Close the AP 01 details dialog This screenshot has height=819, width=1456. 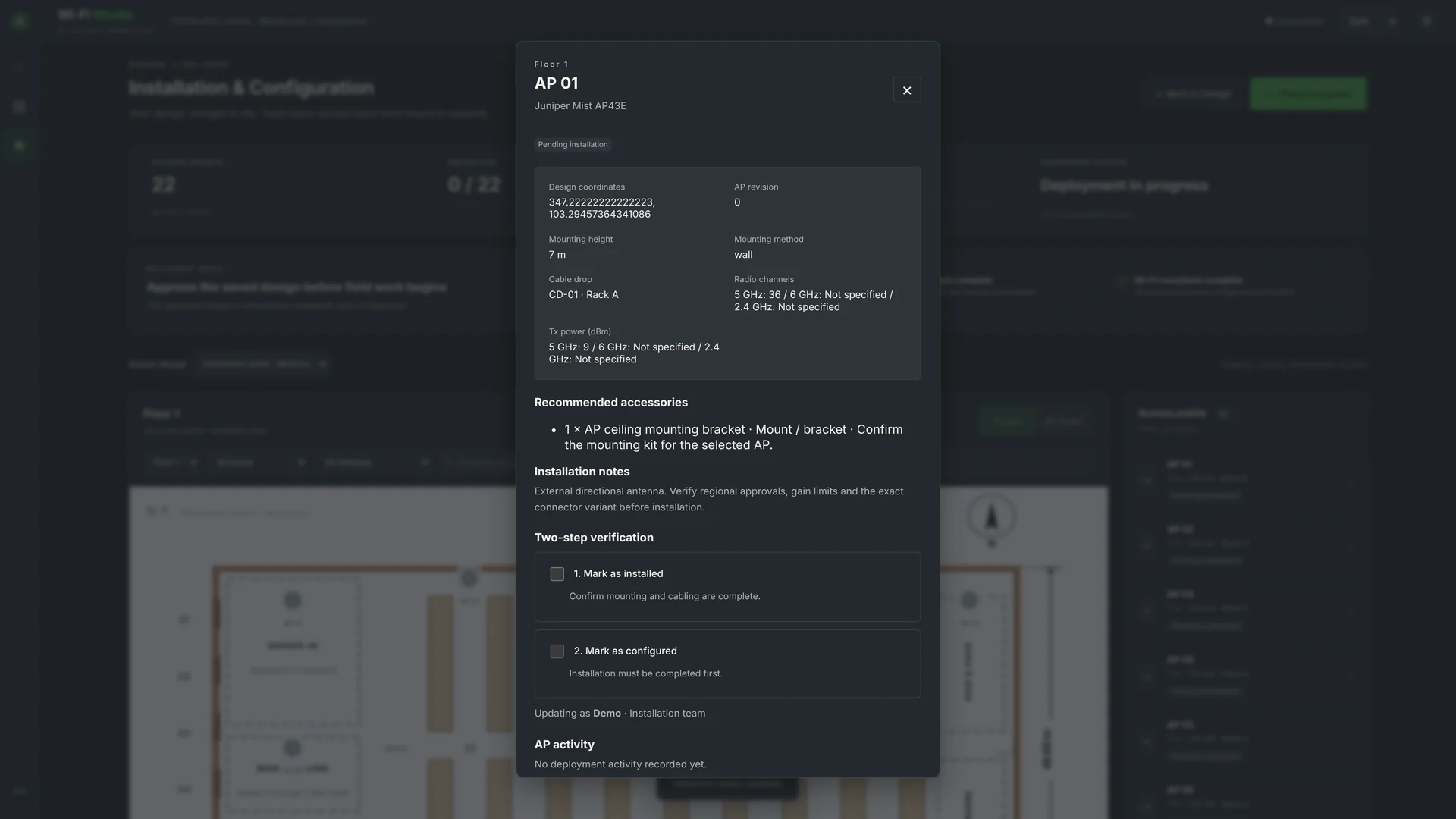907,90
